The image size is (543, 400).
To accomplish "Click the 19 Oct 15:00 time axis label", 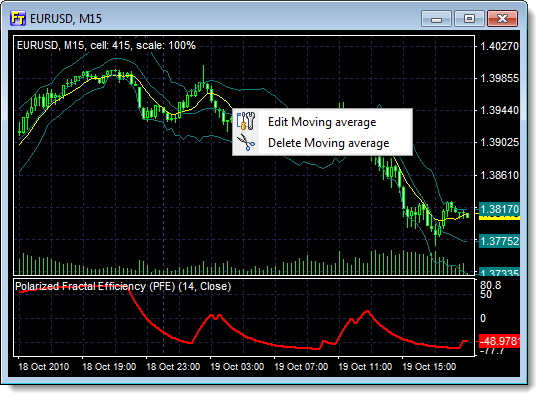I will tap(429, 366).
